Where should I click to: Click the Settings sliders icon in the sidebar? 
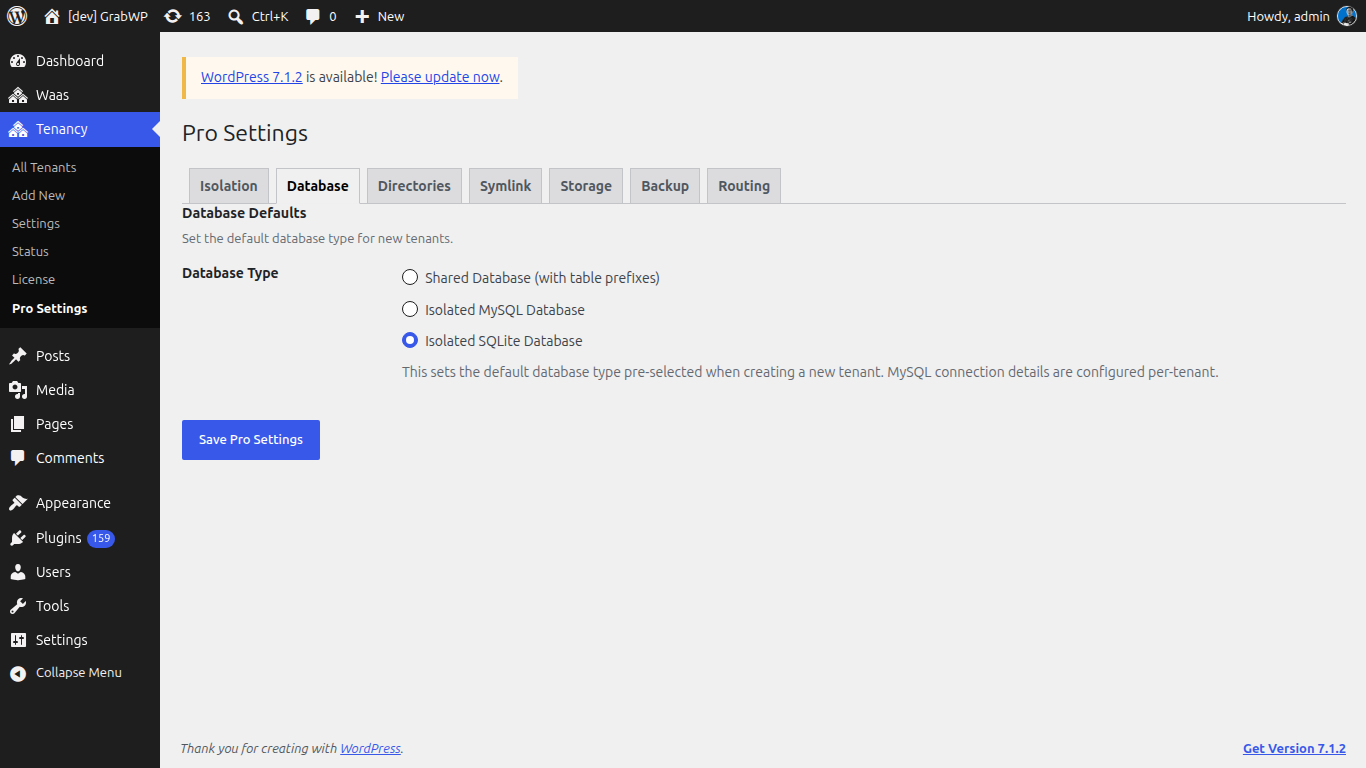18,640
